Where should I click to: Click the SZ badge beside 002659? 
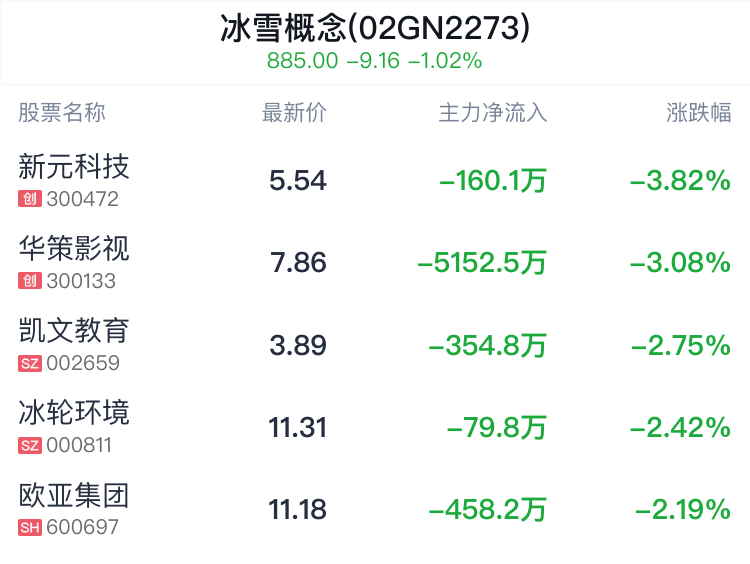tap(30, 363)
